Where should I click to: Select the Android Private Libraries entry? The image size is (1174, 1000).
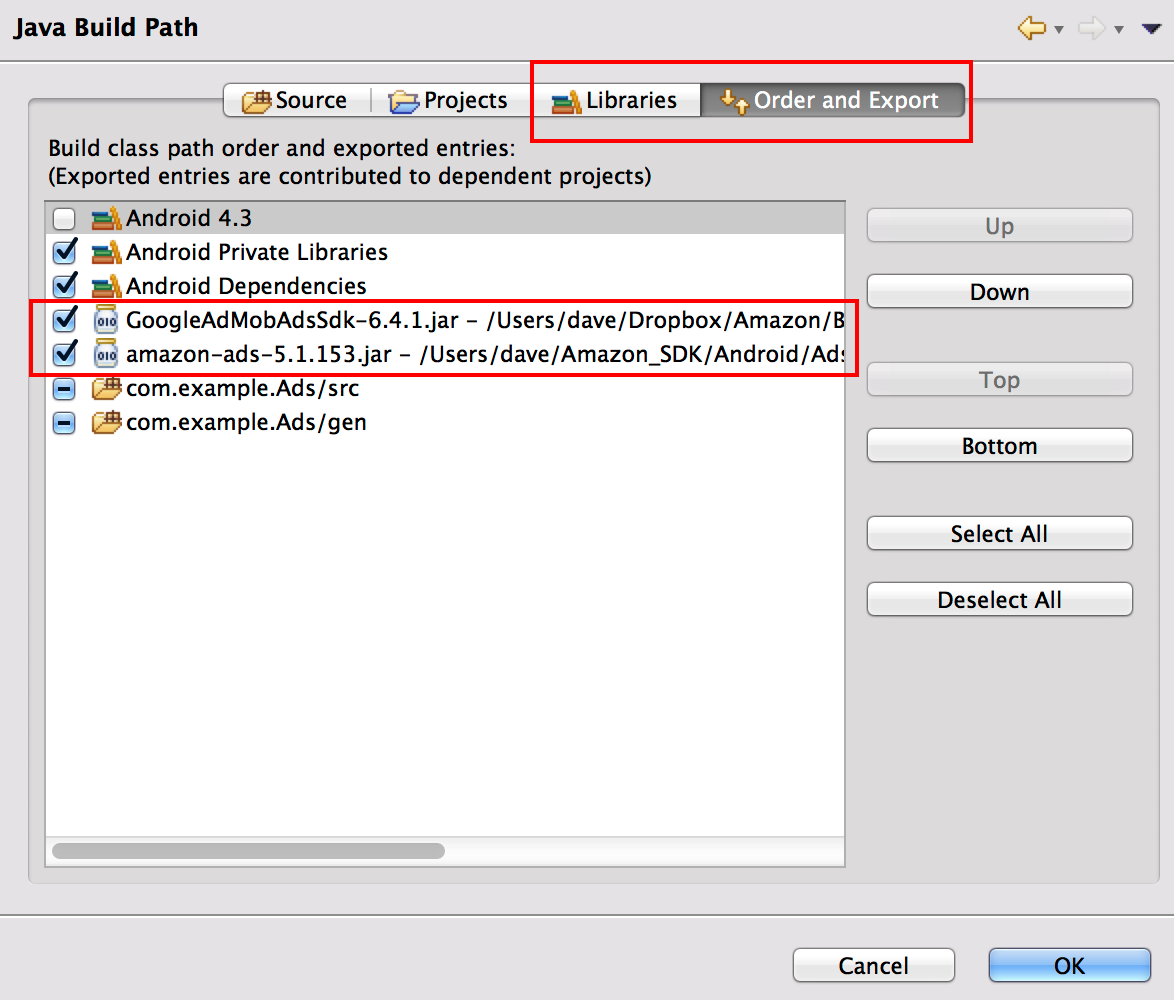point(257,252)
